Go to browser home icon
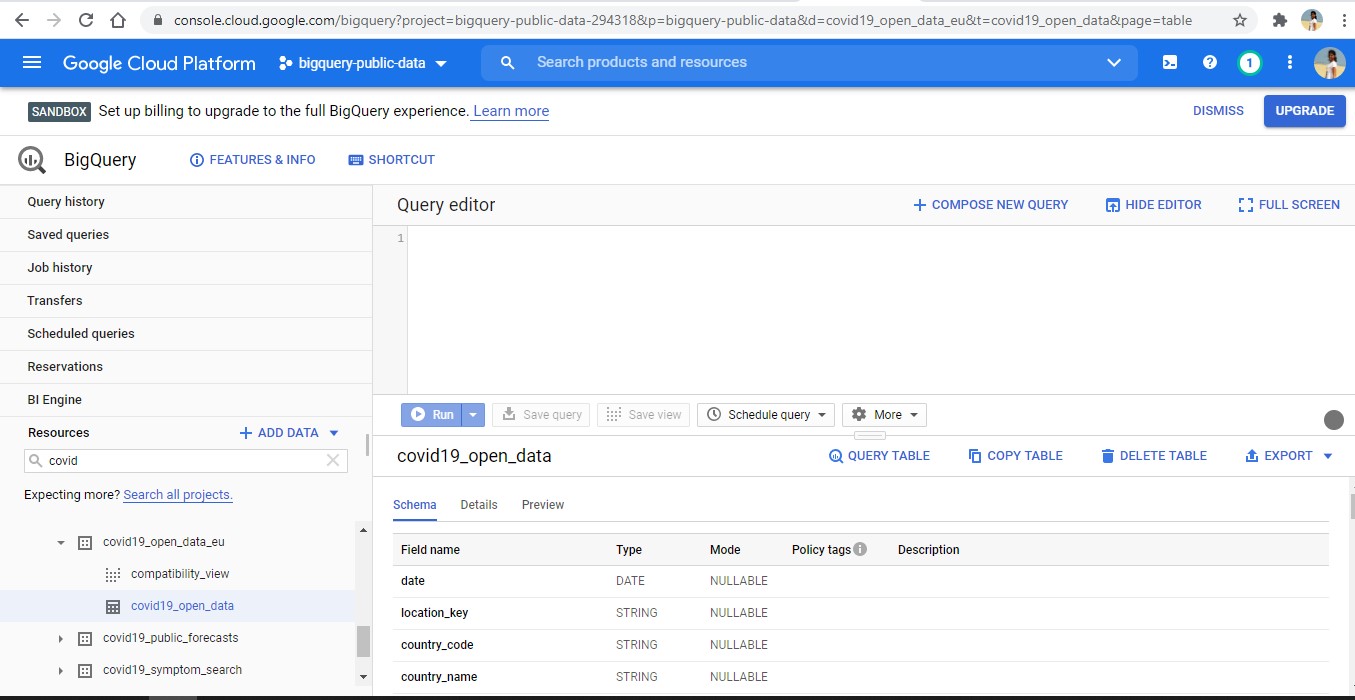The height and width of the screenshot is (700, 1355). click(x=118, y=20)
